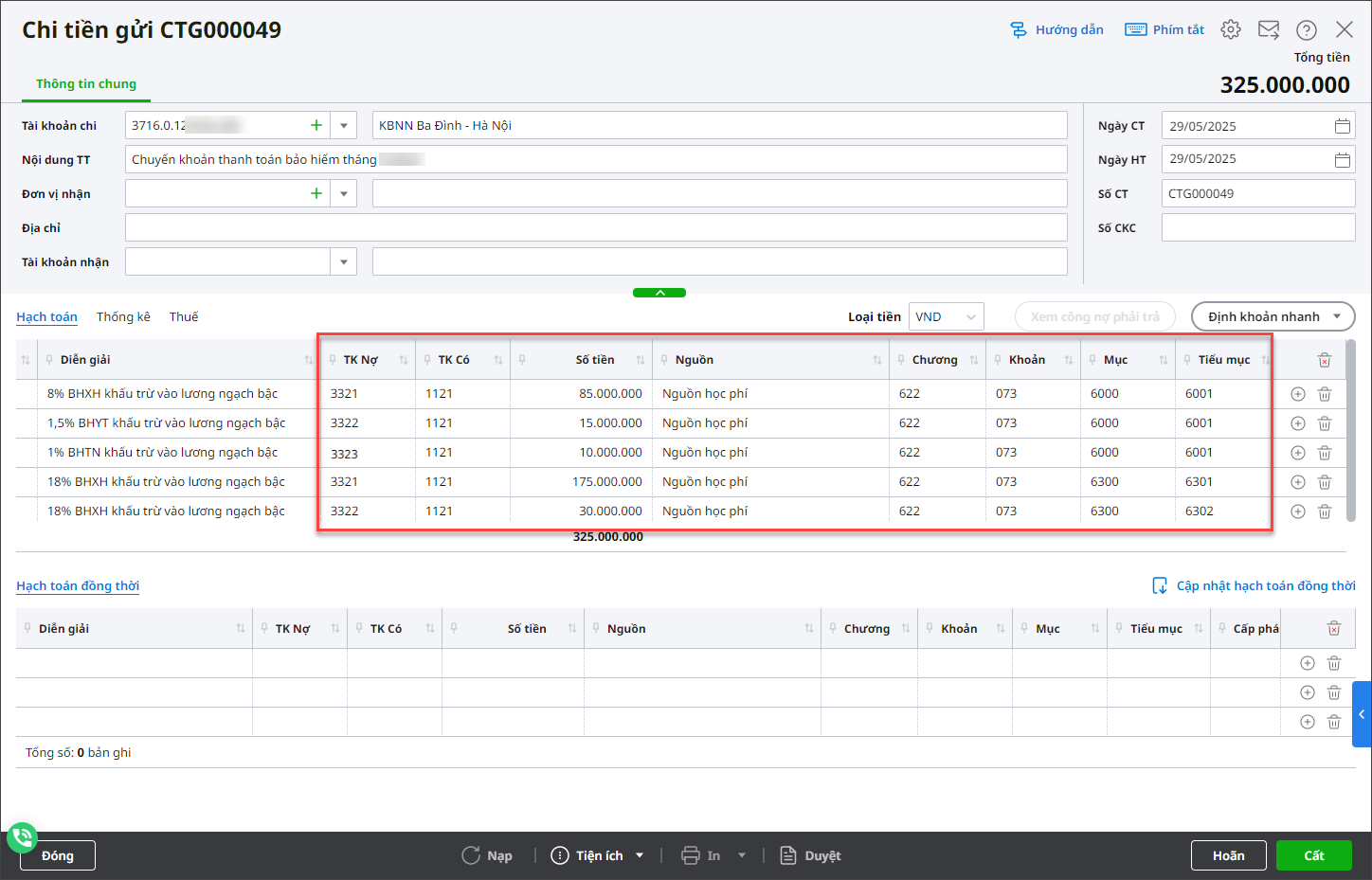This screenshot has height=880, width=1372.
Task: Collapse the general info section with green chevron
Action: [659, 293]
